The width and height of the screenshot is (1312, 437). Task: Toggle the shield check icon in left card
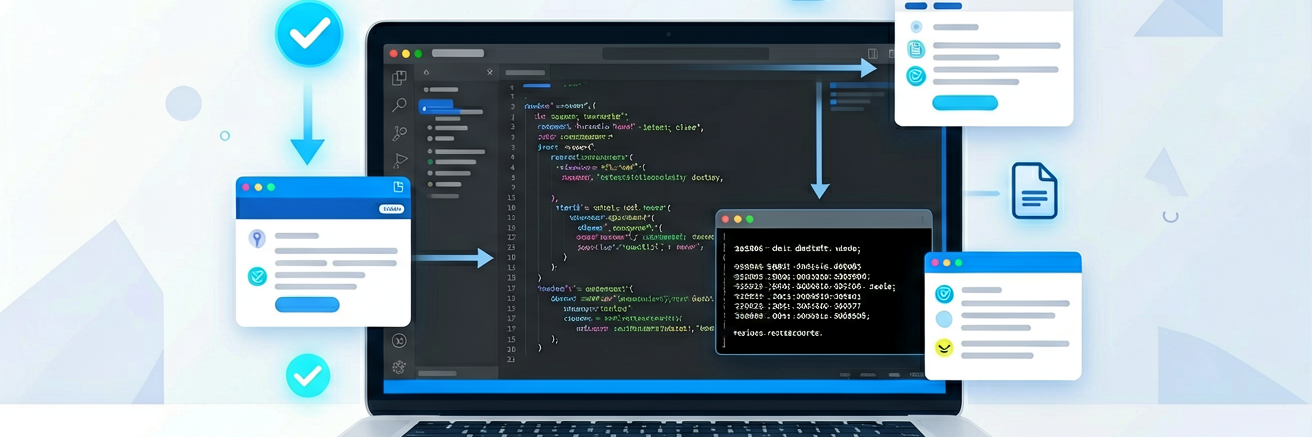pos(257,276)
